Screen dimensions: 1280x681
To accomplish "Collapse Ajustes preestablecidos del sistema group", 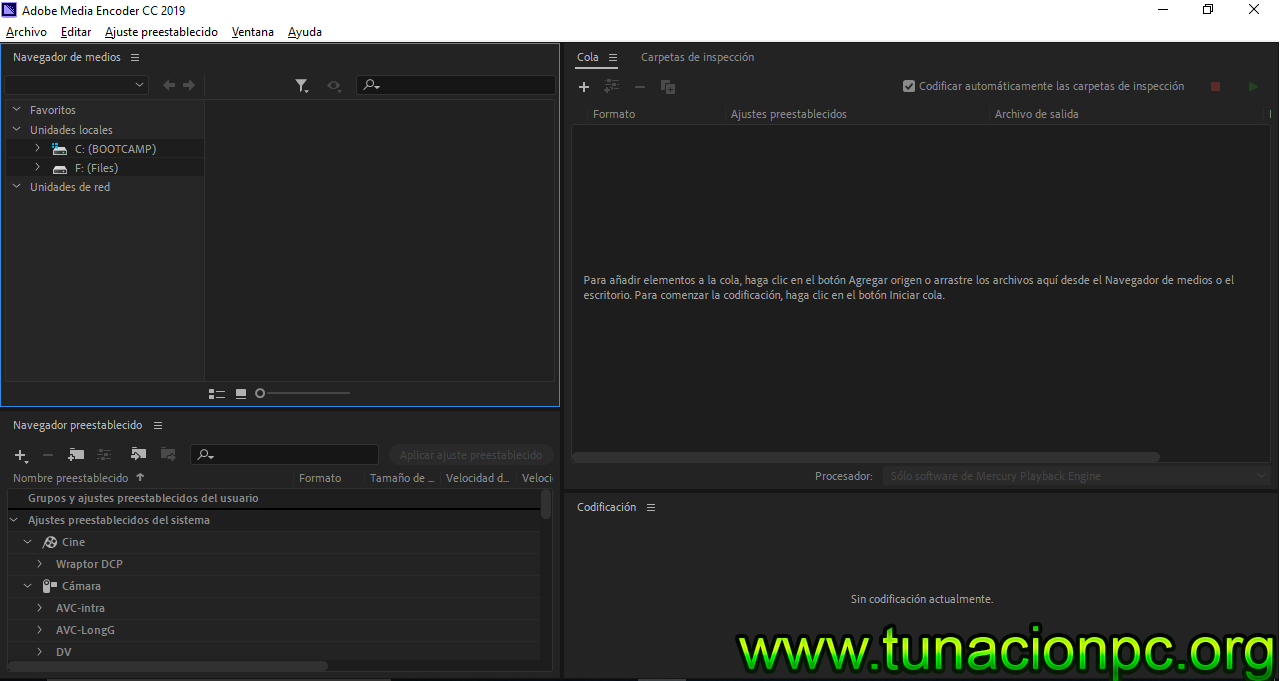I will [x=14, y=520].
